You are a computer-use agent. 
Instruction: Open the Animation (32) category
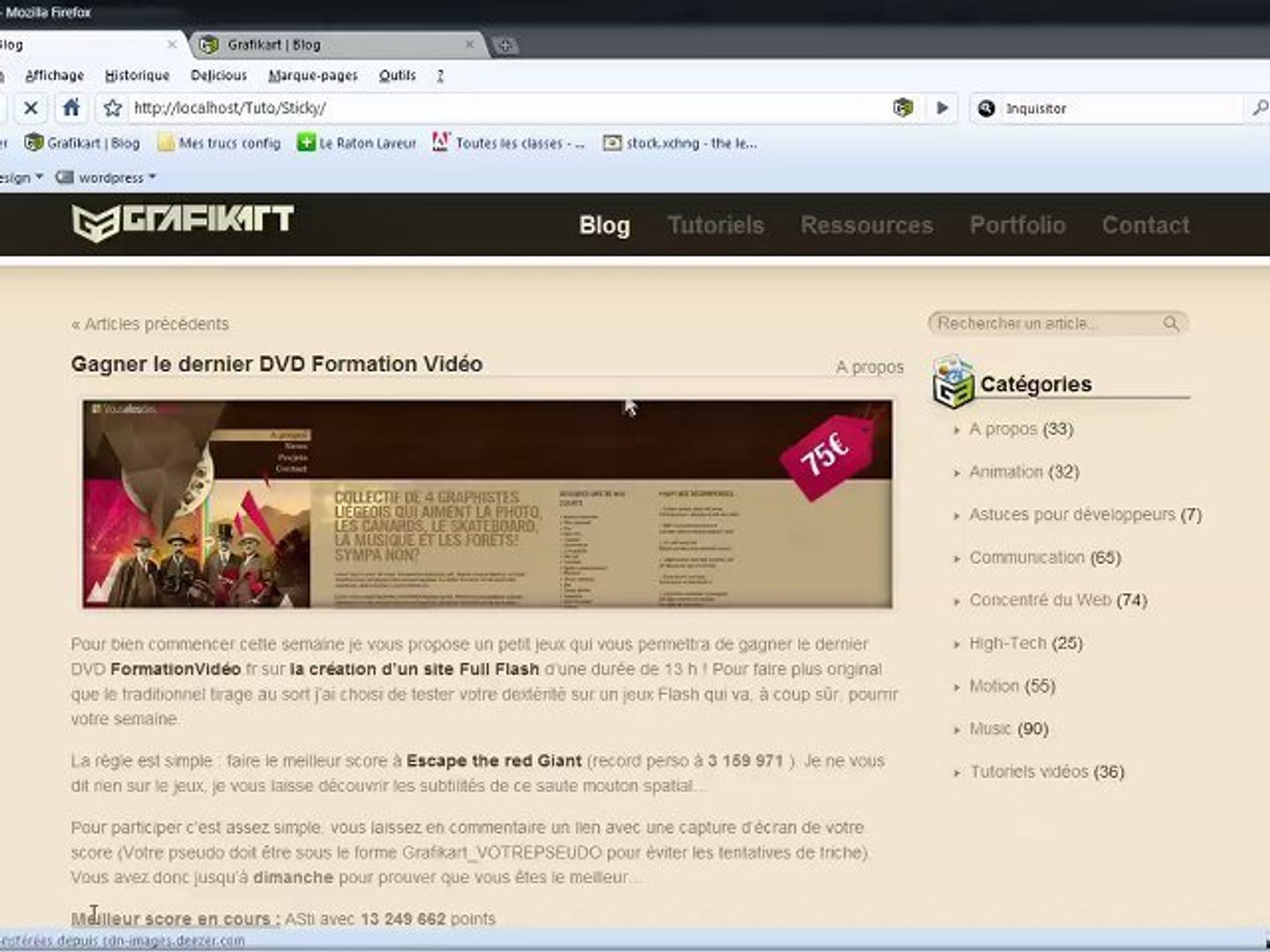click(1024, 472)
